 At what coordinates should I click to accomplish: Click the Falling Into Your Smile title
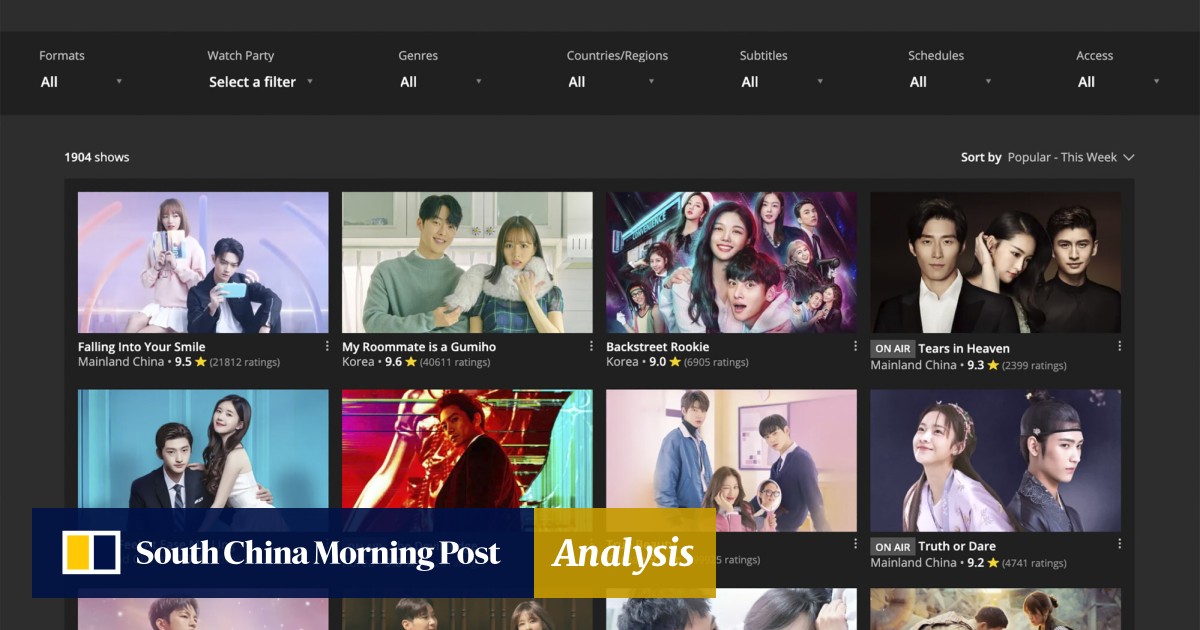tap(141, 347)
